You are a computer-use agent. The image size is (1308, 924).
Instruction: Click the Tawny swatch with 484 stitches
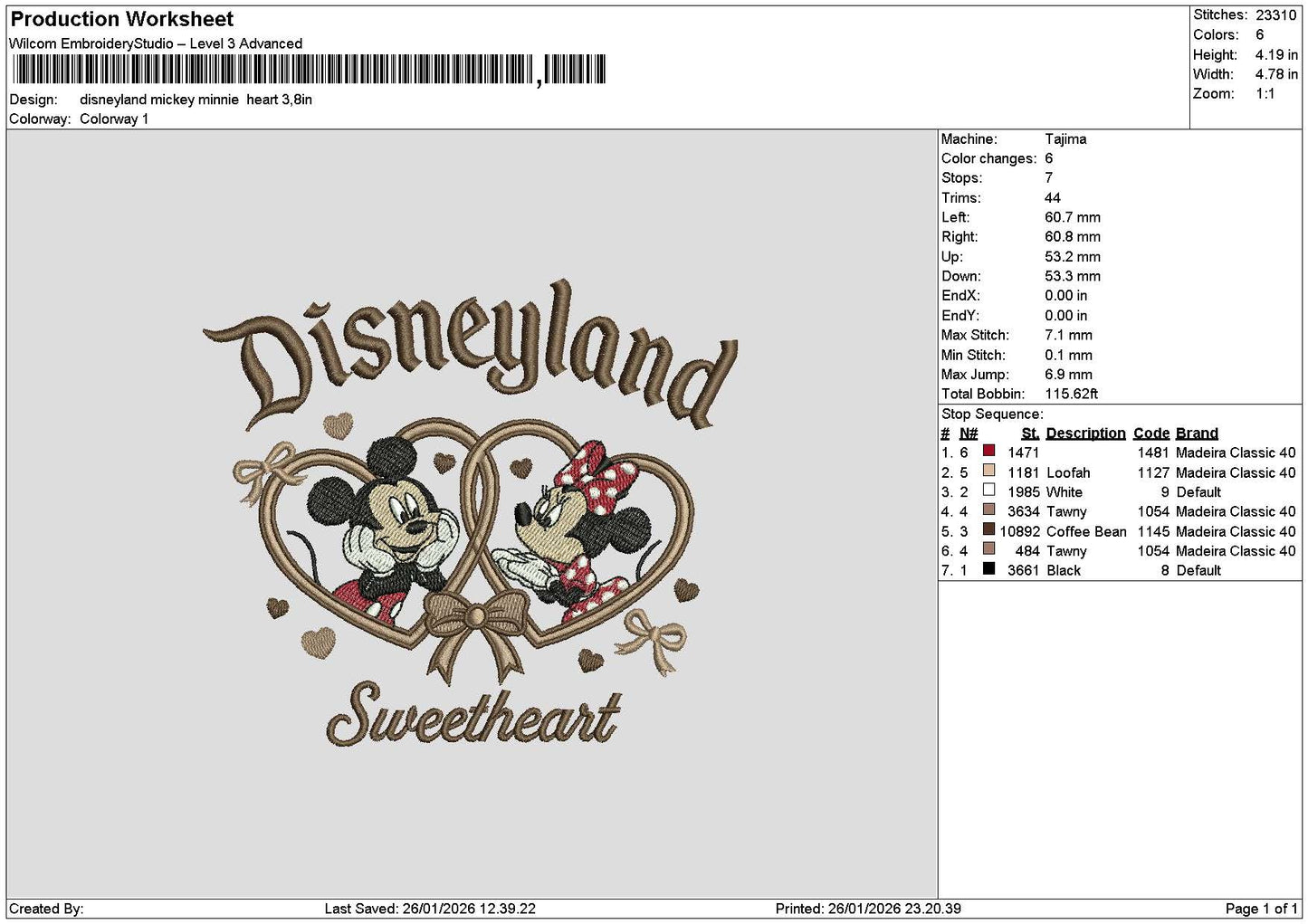[988, 548]
